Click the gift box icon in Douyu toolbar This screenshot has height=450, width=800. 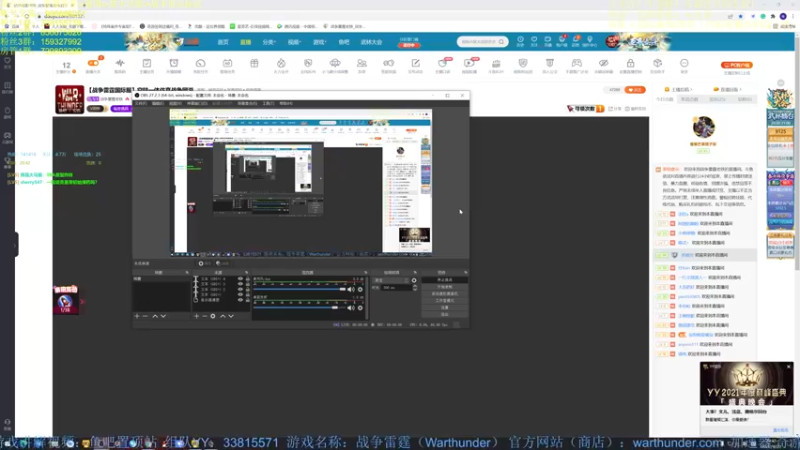(254, 63)
